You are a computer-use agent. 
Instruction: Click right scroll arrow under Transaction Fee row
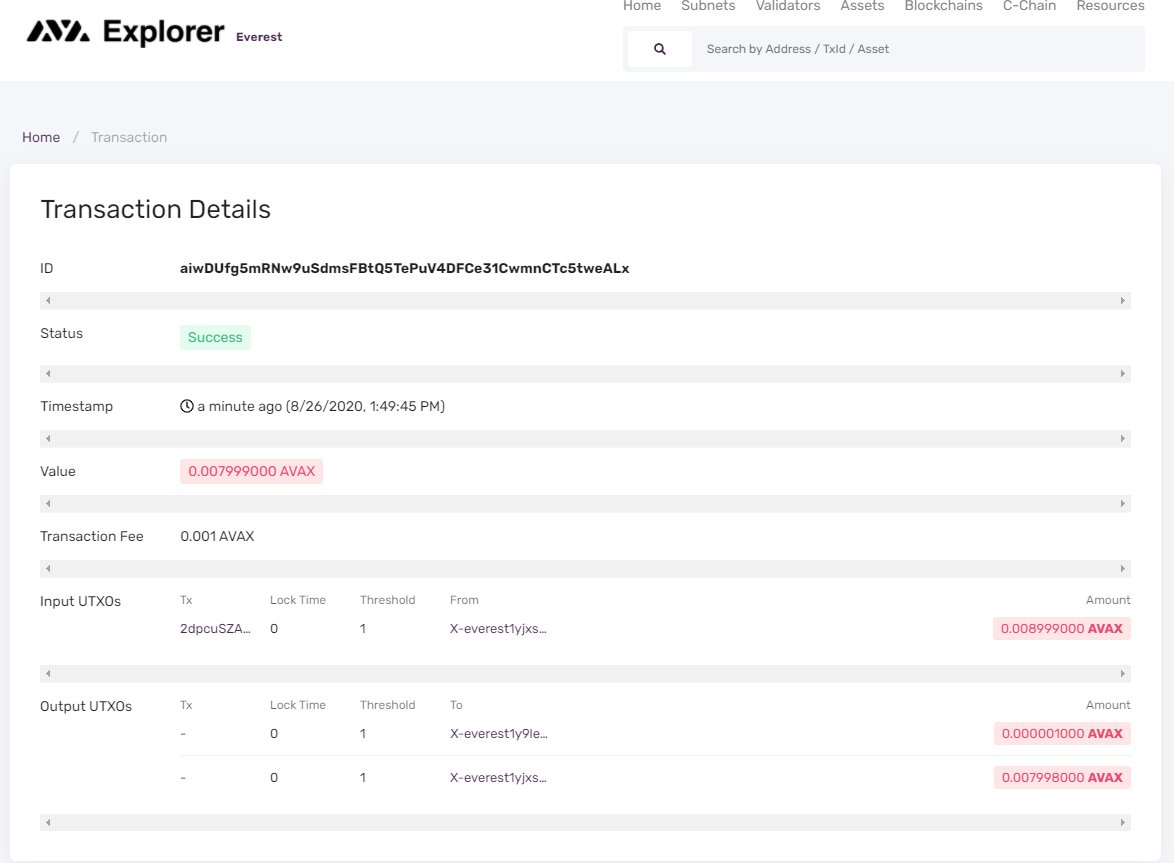1122,569
